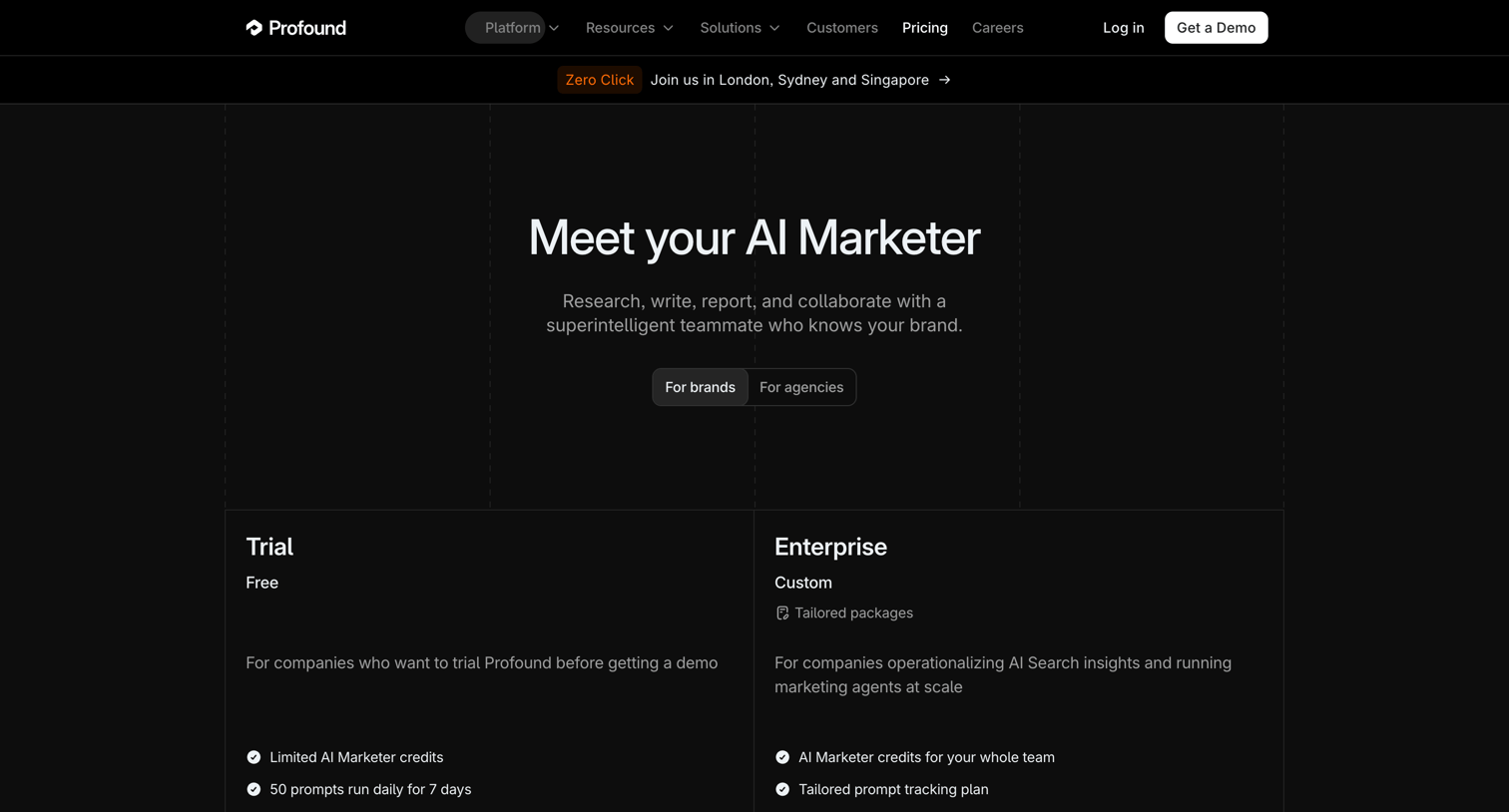Open the Resources dropdown chevron
Viewport: 1509px width, 812px height.
(669, 28)
